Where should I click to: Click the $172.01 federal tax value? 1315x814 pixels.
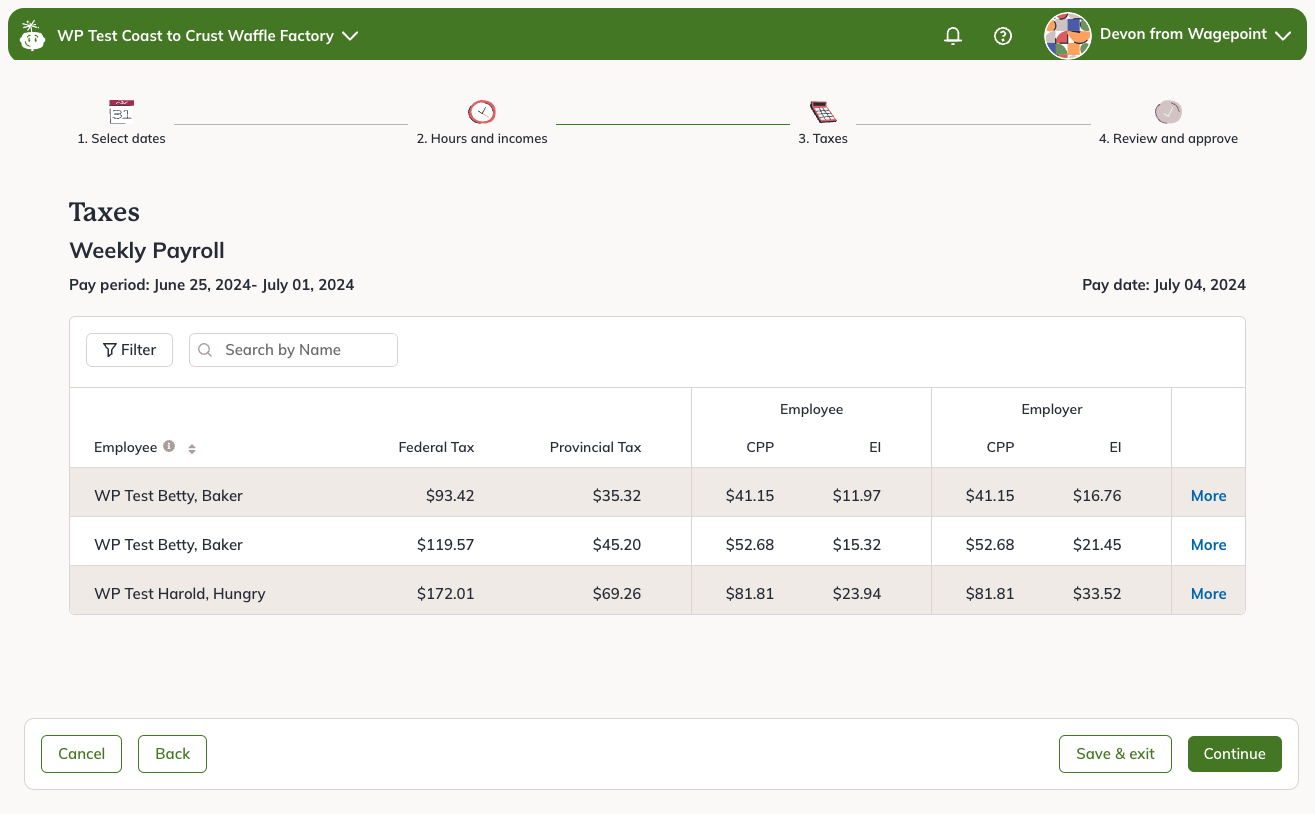[x=446, y=594]
